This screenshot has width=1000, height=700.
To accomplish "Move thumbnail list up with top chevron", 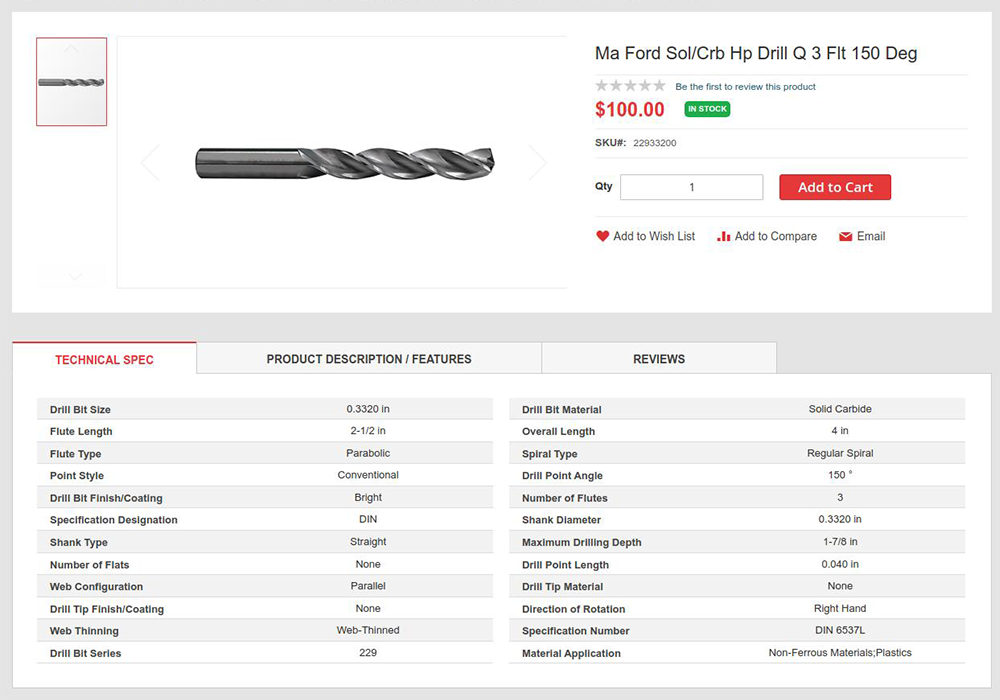I will pos(71,48).
